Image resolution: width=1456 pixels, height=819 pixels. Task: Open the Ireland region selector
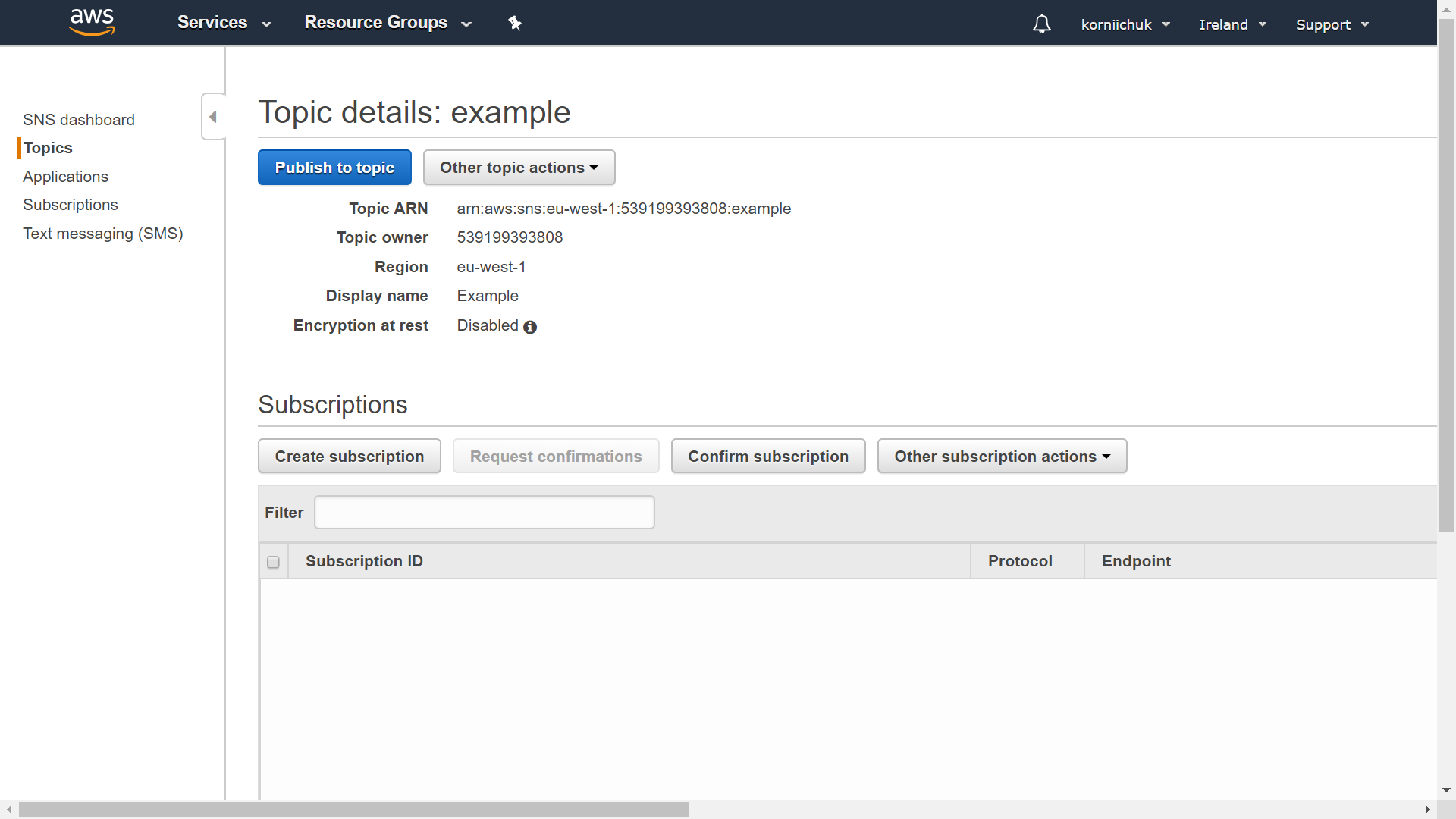tap(1232, 24)
